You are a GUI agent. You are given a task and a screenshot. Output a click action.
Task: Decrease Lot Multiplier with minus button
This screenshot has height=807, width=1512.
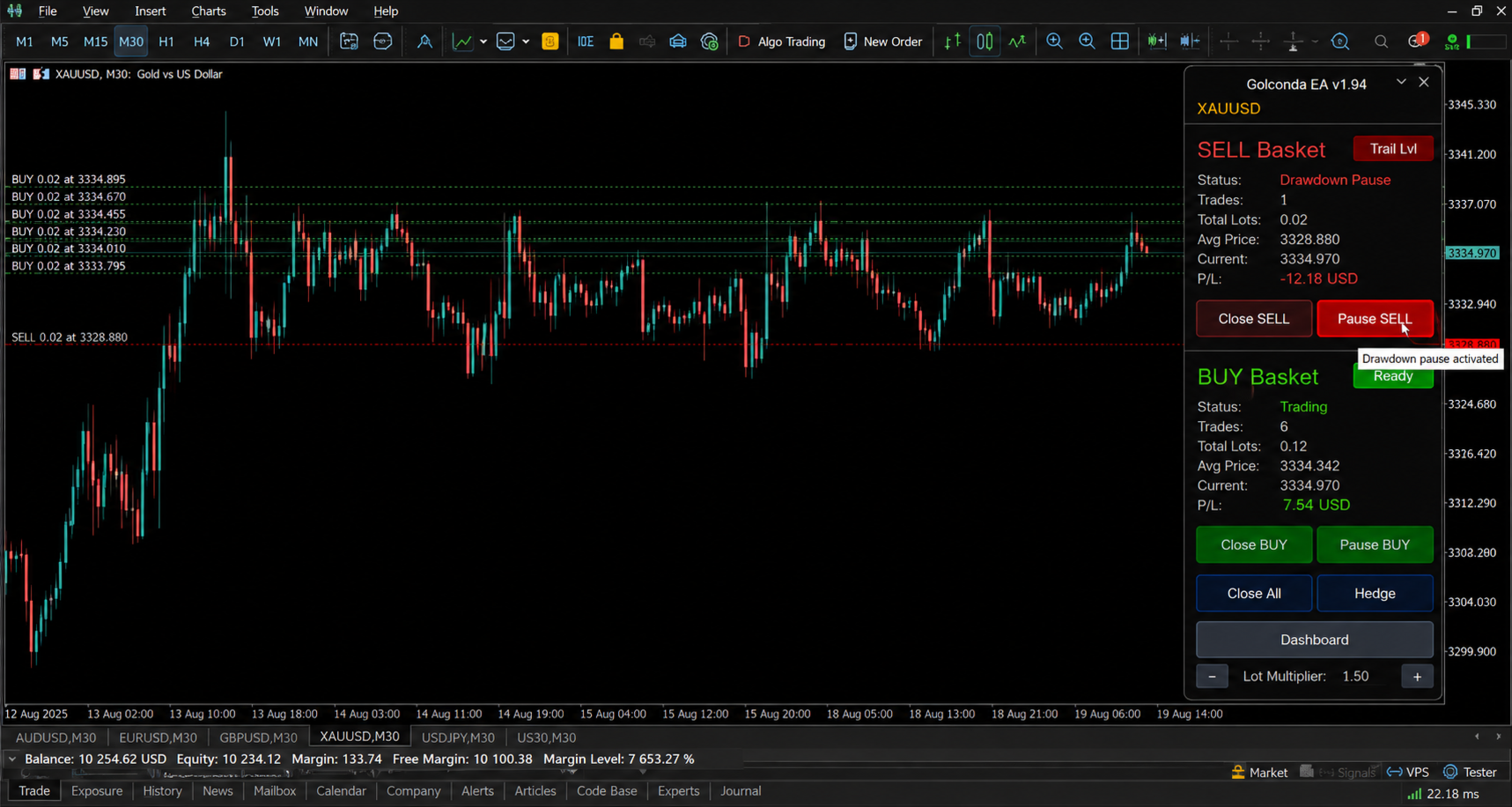point(1213,677)
